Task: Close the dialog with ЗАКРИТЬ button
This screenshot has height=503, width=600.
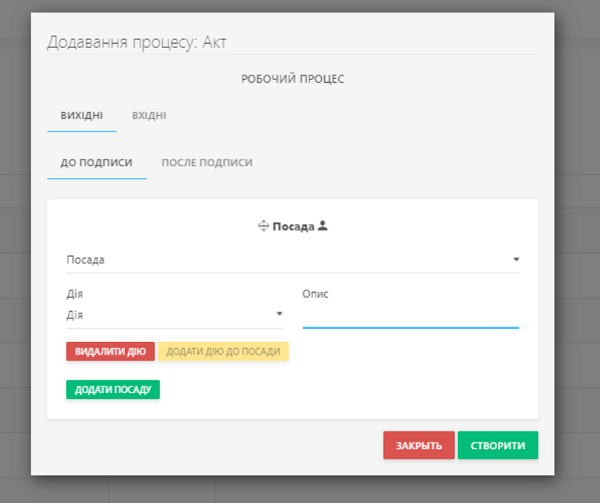Action: 418,445
